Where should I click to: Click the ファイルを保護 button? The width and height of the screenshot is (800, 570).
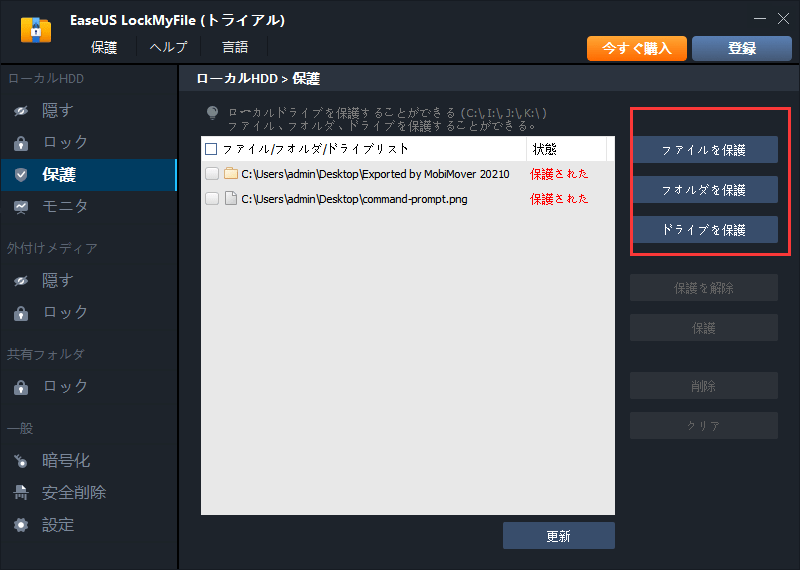pos(704,150)
